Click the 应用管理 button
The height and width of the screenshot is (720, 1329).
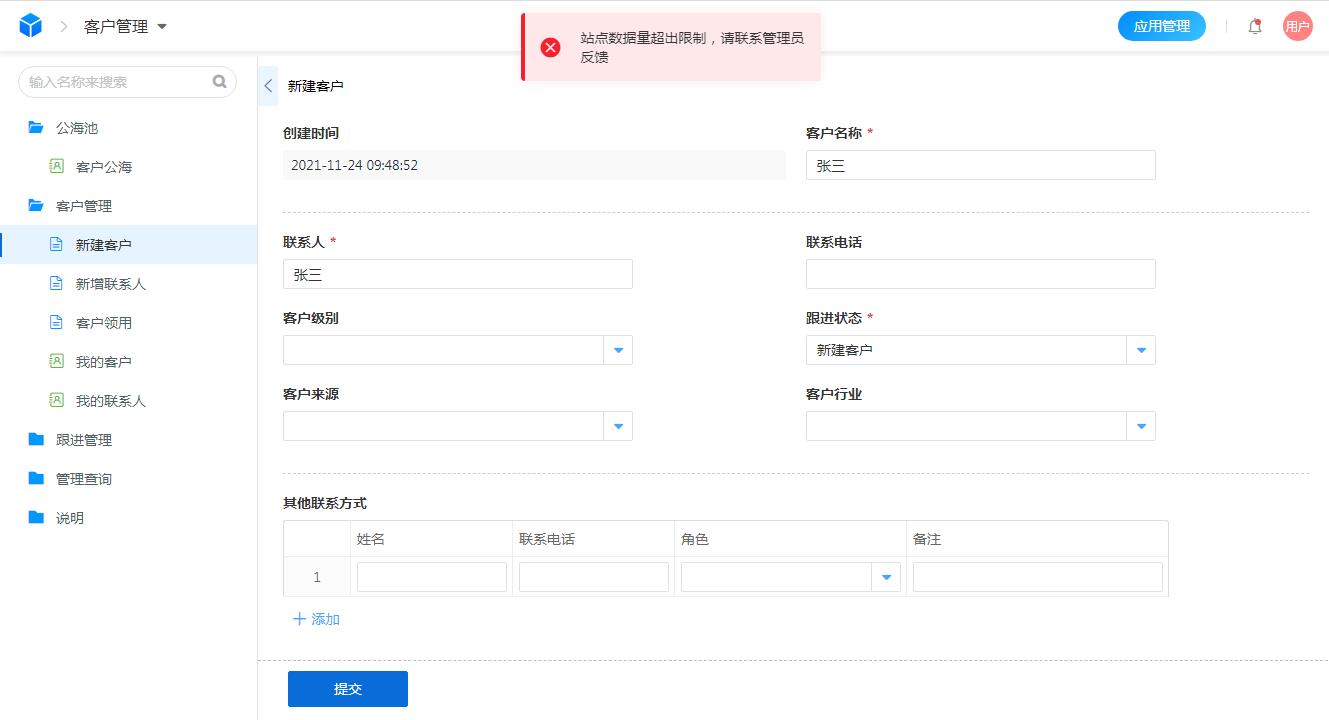1161,26
